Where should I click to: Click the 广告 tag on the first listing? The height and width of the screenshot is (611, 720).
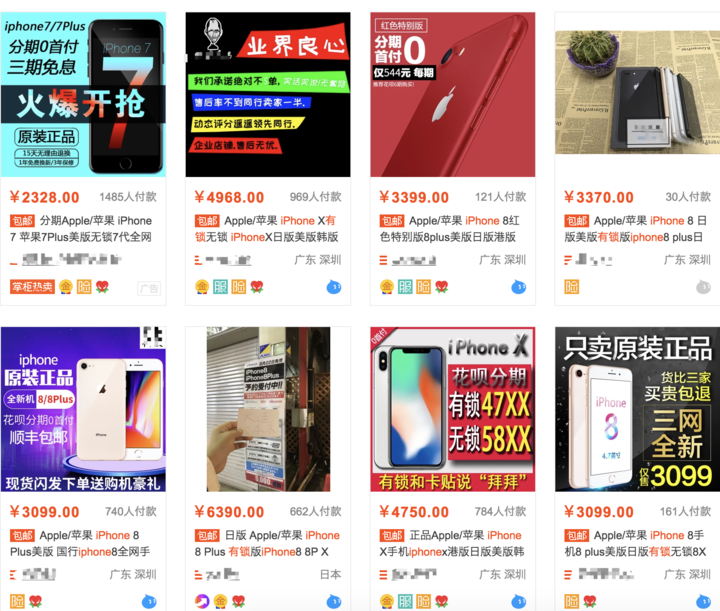[x=149, y=288]
